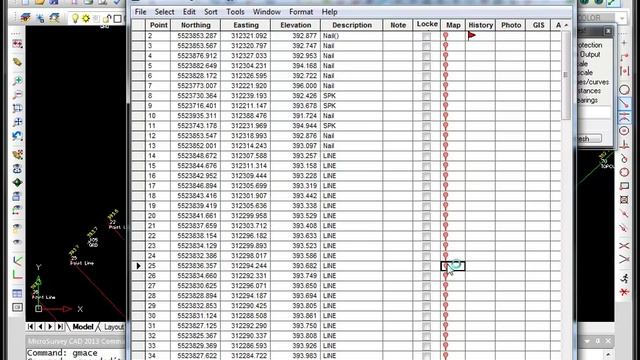Select the circle snap icon in right toolbar
640x360 pixels.
(x=624, y=90)
